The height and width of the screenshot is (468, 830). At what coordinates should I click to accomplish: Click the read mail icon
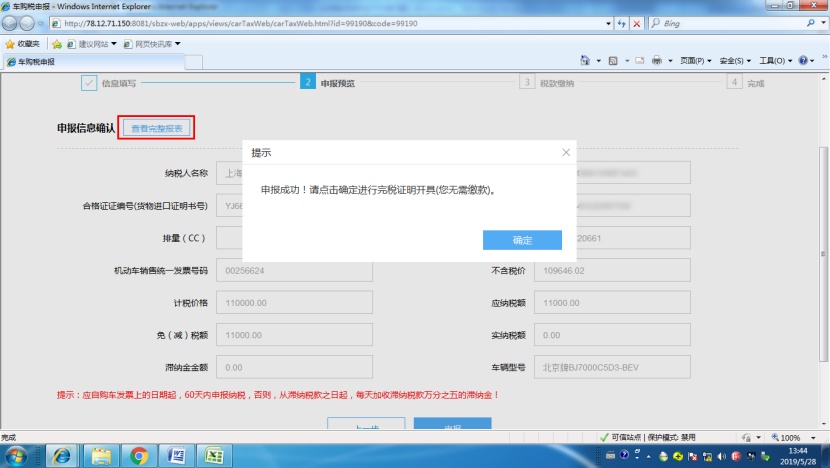tap(640, 61)
